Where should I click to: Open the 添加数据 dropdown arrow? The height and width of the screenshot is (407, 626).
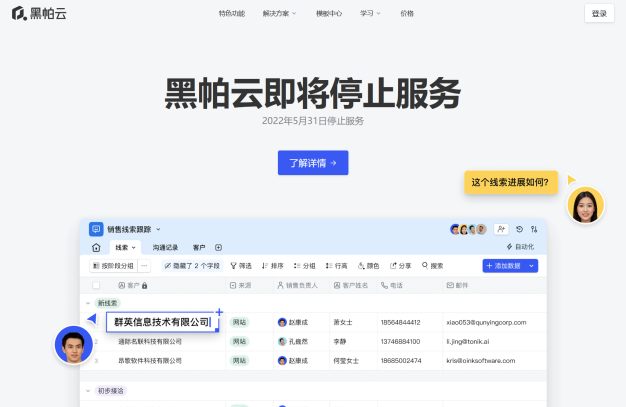531,266
